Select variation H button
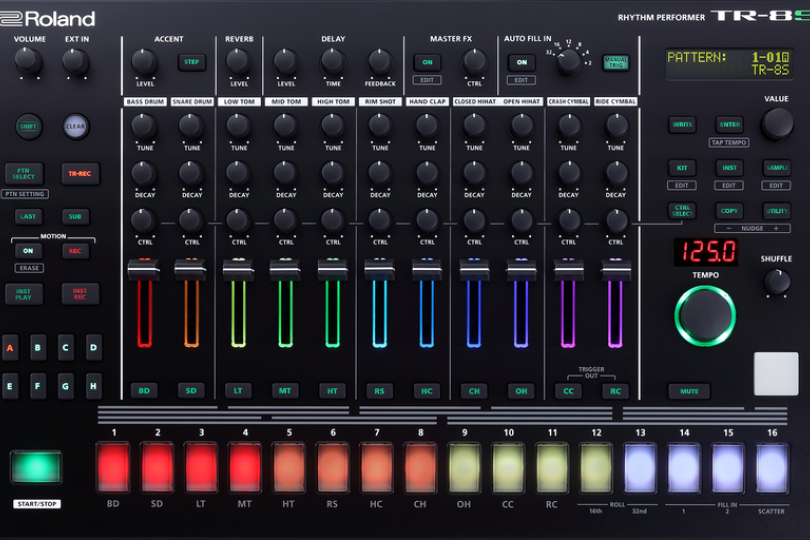Image resolution: width=810 pixels, height=540 pixels. 93,385
